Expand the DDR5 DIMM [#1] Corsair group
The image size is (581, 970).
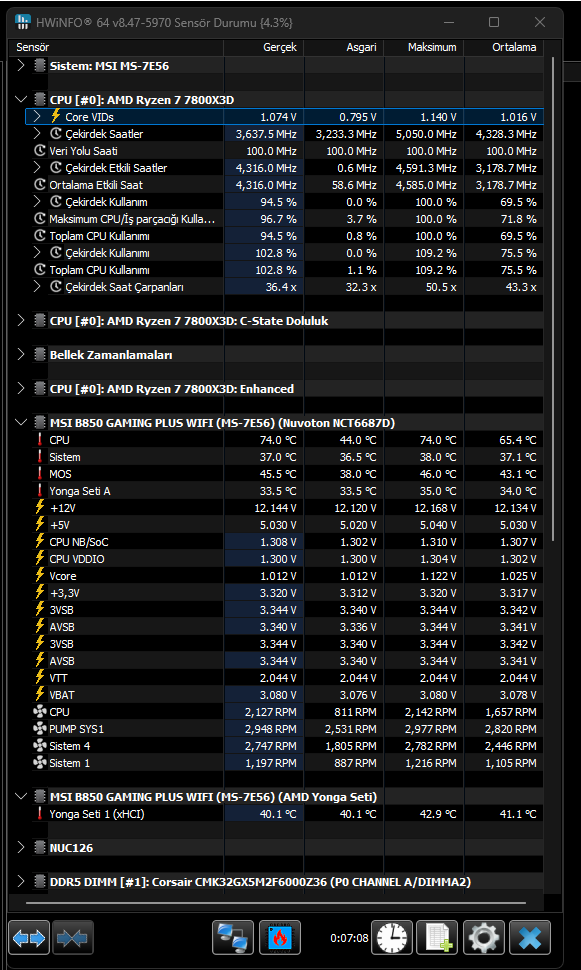(x=20, y=882)
